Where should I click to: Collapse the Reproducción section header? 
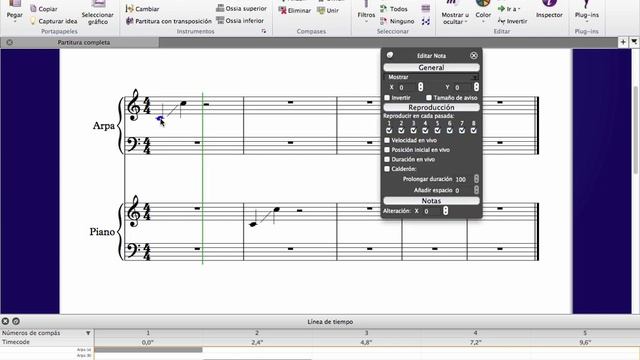pos(431,107)
